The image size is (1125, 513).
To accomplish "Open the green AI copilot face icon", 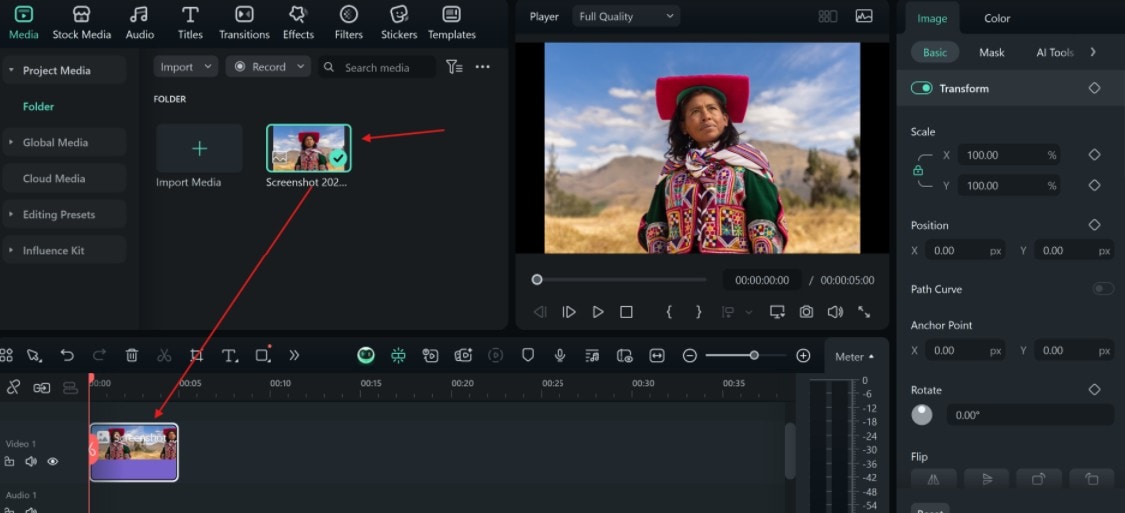I will click(366, 355).
